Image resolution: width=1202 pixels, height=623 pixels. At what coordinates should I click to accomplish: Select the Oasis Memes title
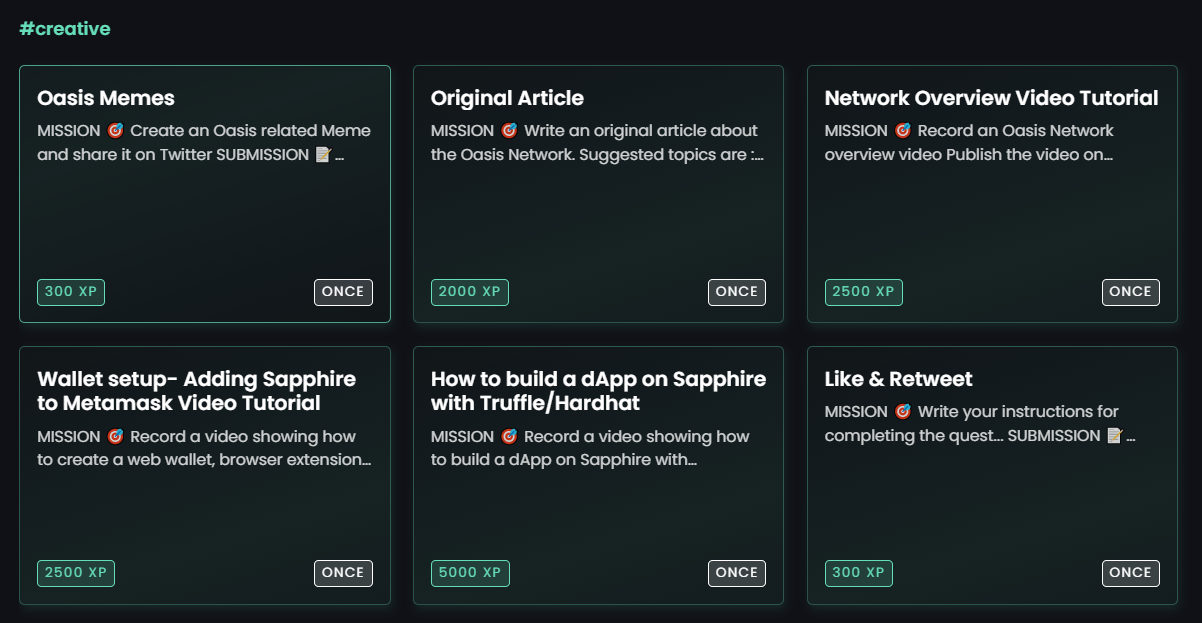106,98
